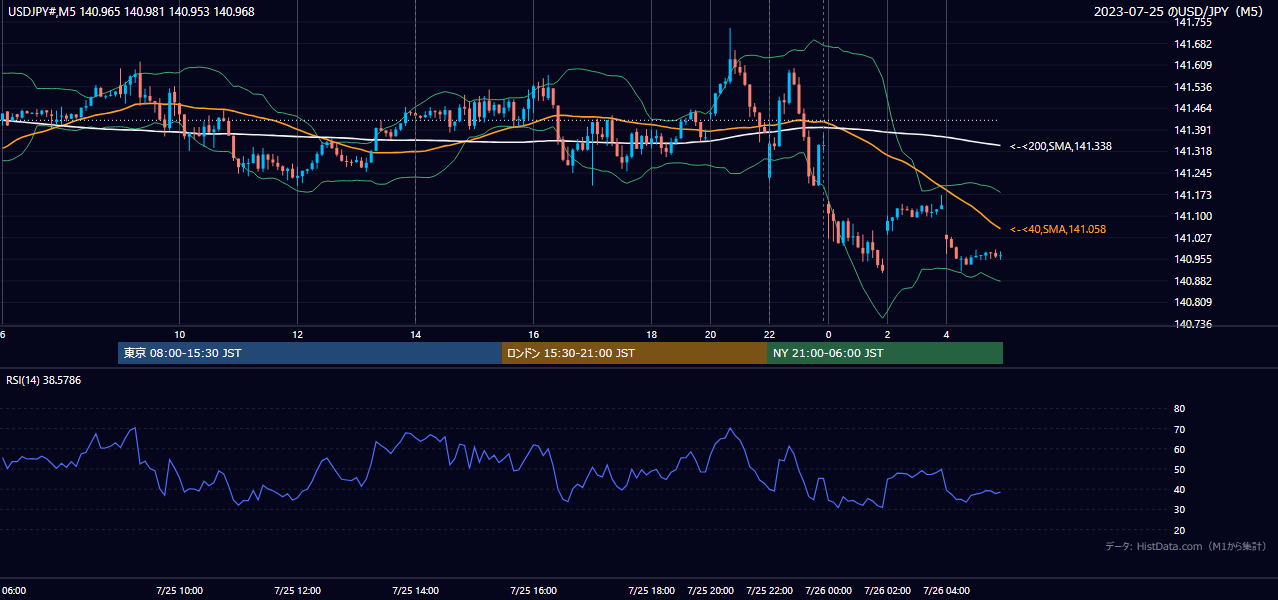Viewport: 1278px width, 600px height.
Task: Click the orange <-<40,SMA,141.058 label
Action: (x=1057, y=229)
